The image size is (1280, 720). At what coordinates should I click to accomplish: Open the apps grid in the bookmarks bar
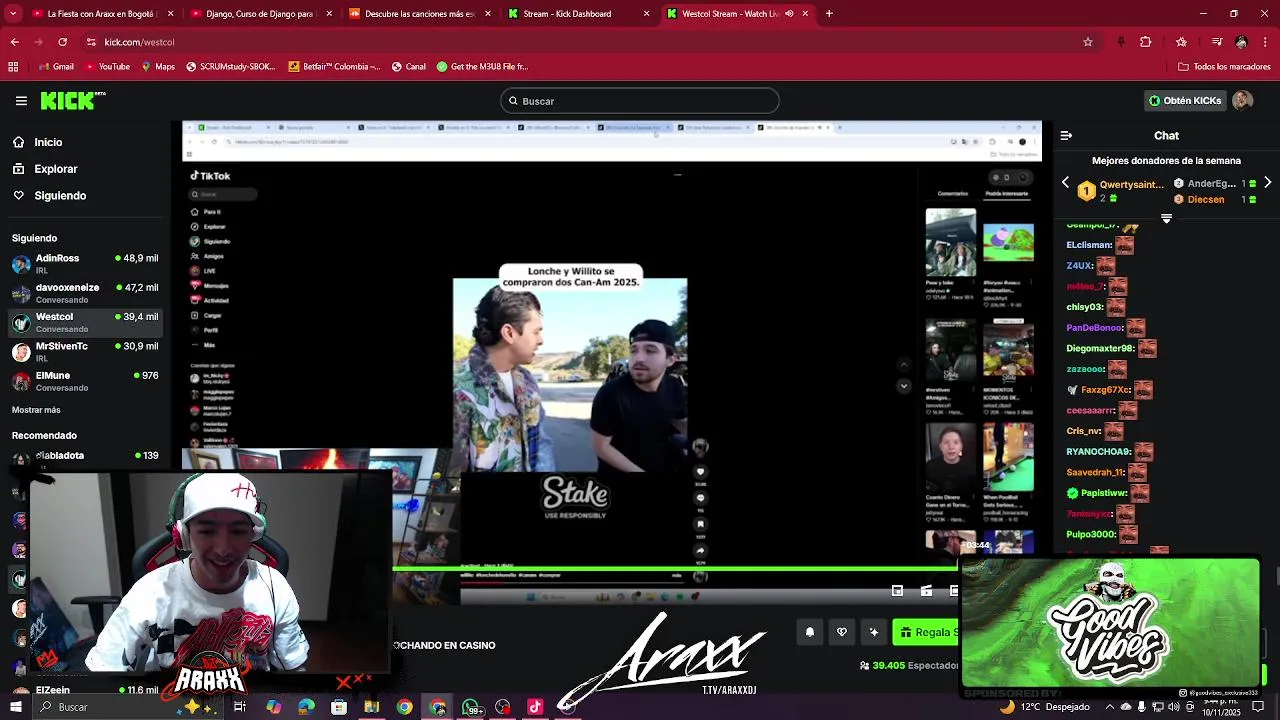click(13, 67)
